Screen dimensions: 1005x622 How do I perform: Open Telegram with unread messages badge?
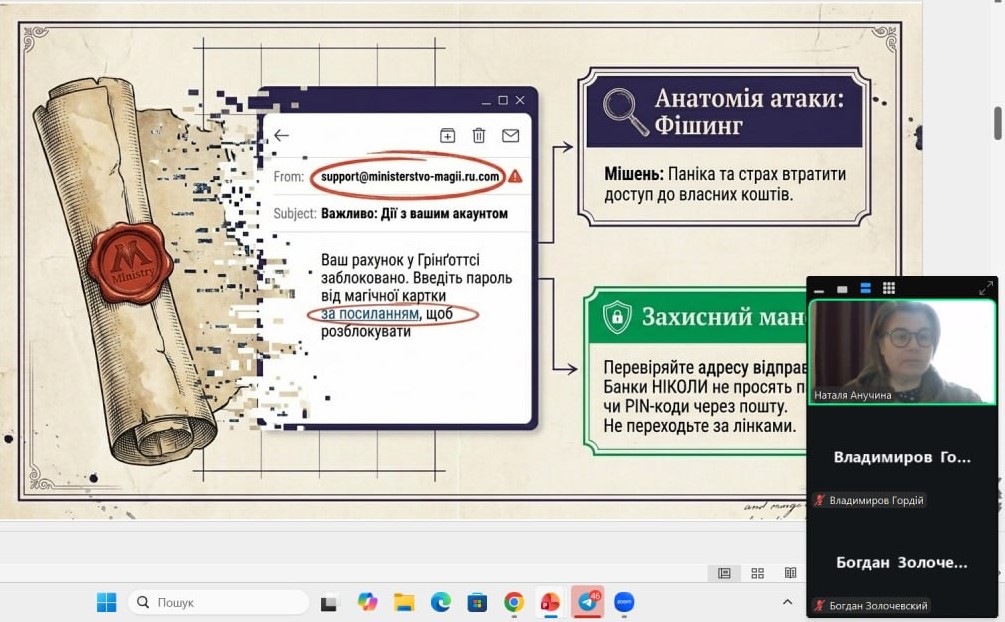pos(587,602)
